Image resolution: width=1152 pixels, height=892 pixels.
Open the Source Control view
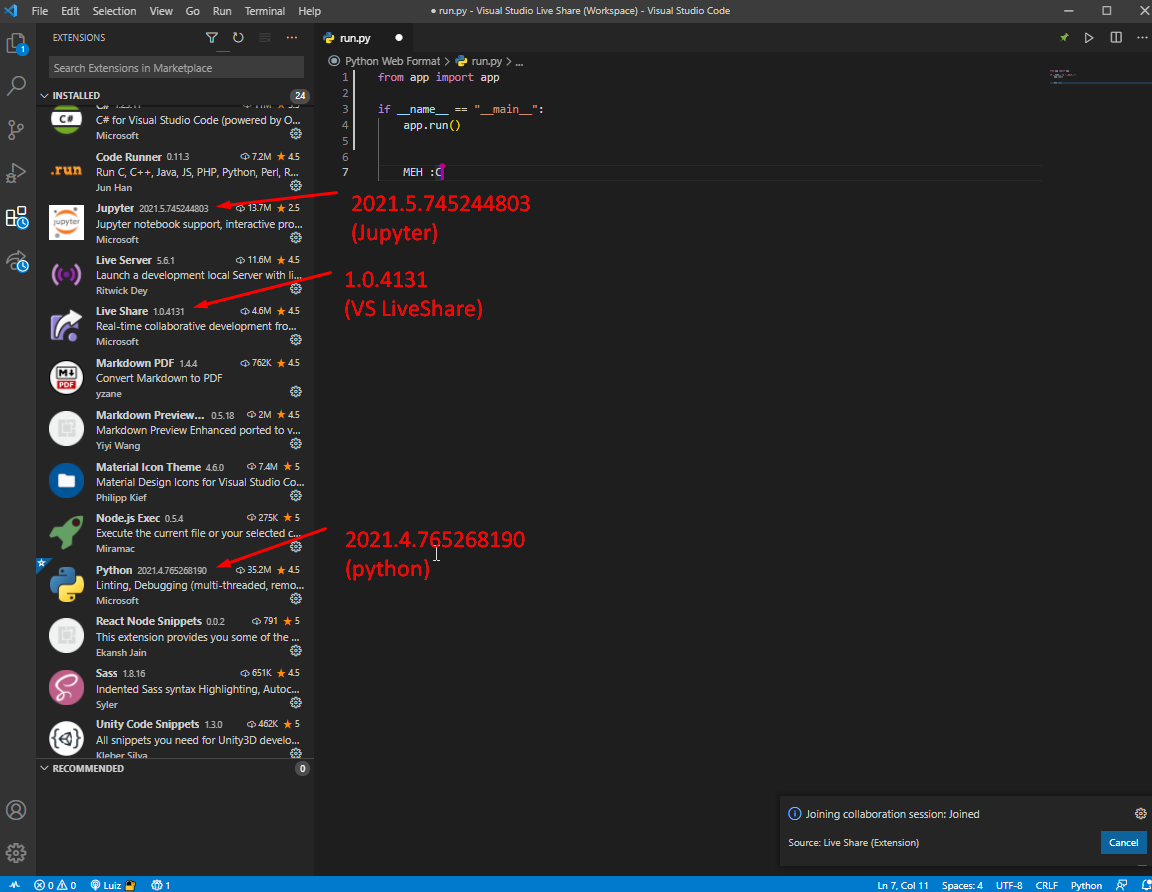[16, 130]
